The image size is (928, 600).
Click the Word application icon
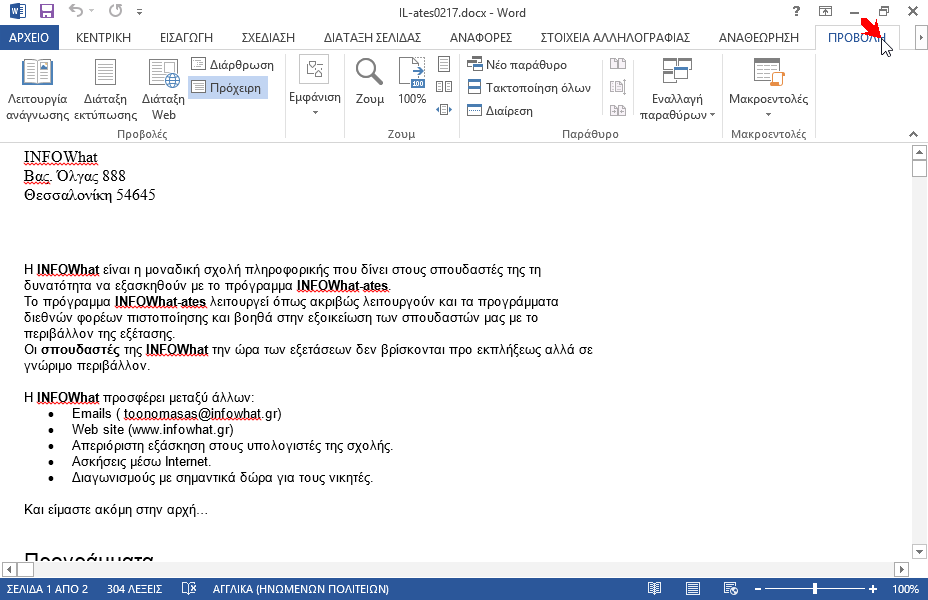pyautogui.click(x=18, y=11)
